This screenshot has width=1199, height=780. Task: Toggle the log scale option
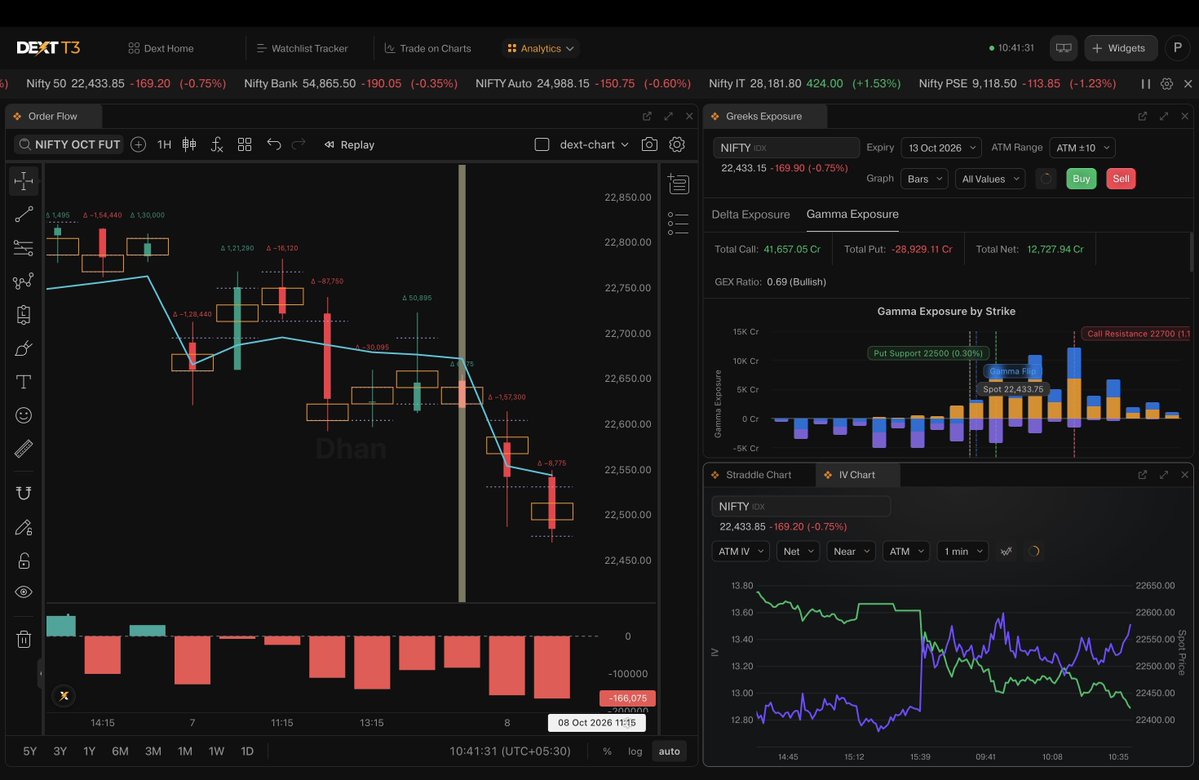click(x=635, y=752)
